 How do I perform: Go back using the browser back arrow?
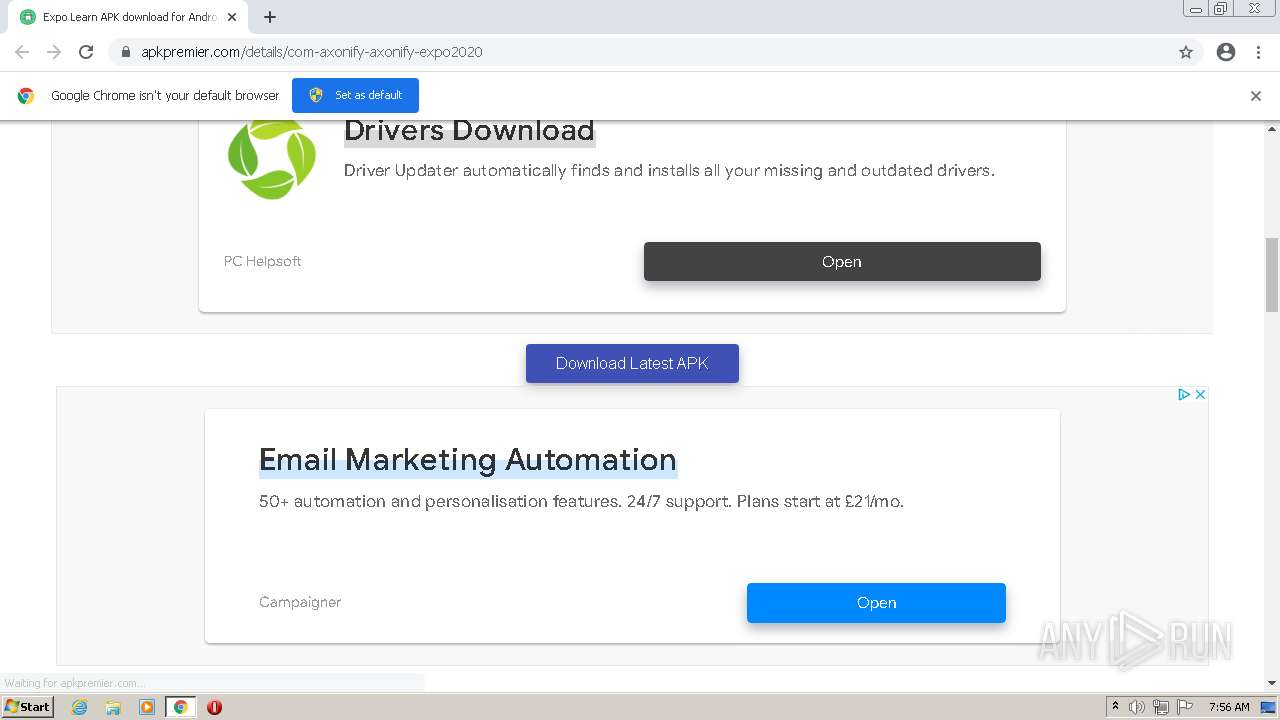22,52
